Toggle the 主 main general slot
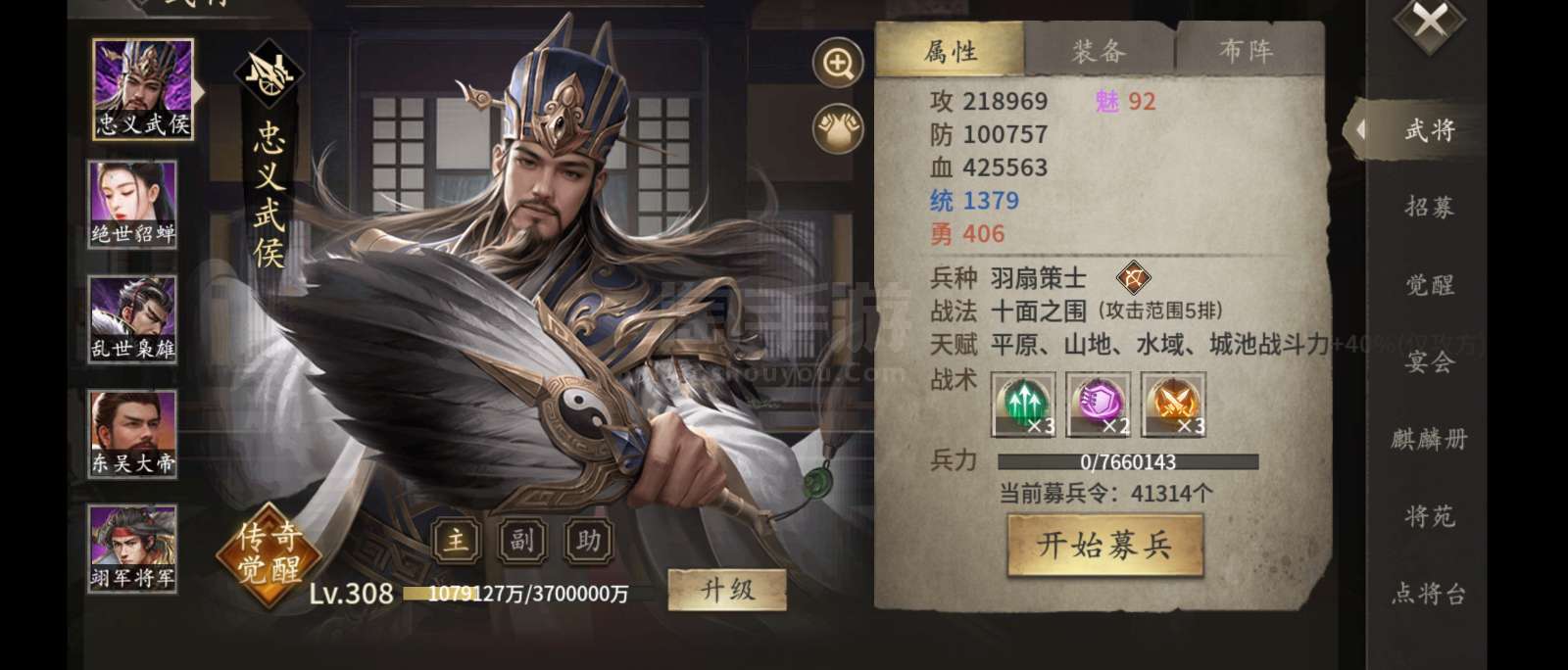This screenshot has width=1568, height=670. pos(457,540)
